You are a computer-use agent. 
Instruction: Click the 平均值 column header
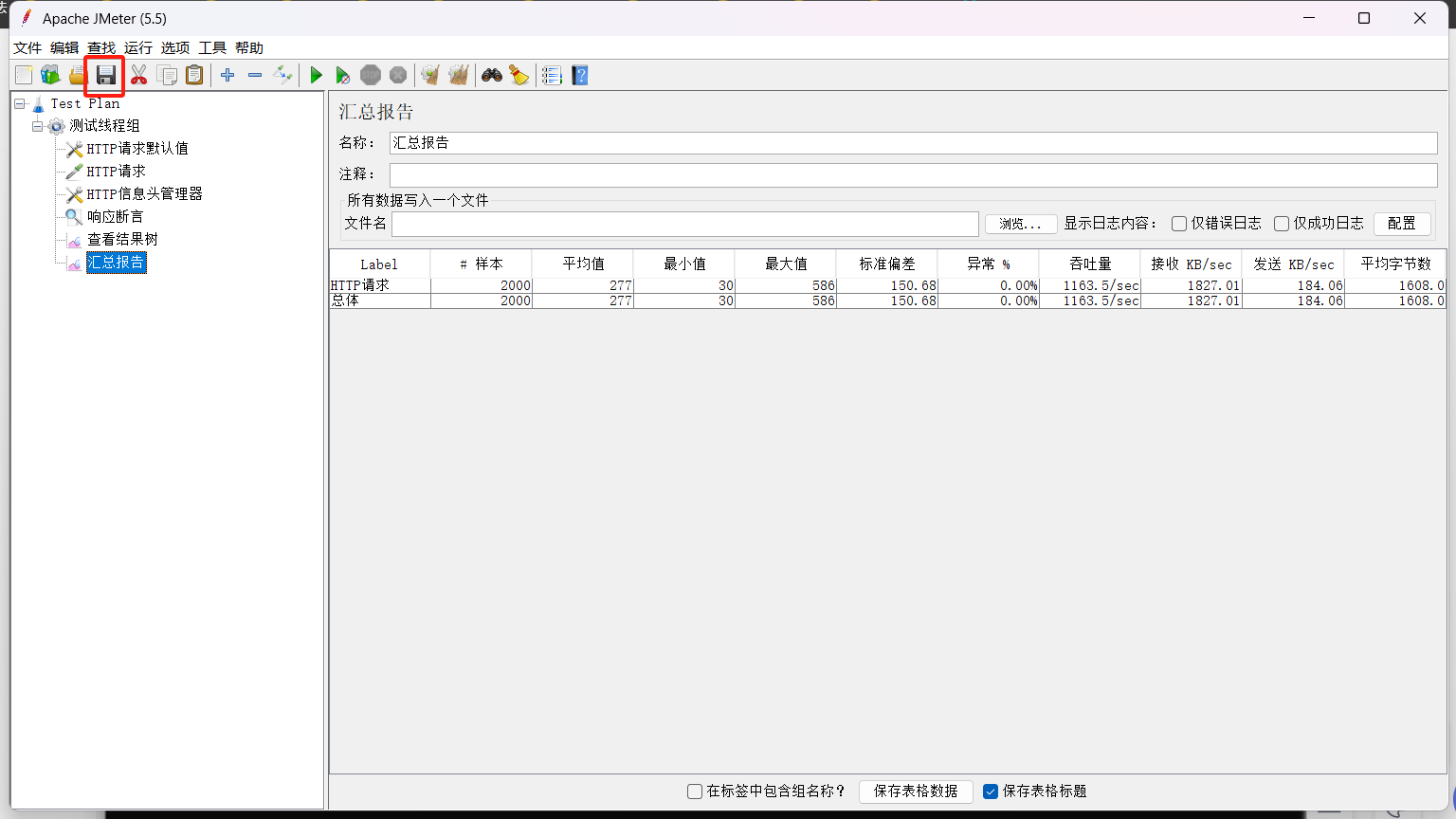pyautogui.click(x=582, y=264)
